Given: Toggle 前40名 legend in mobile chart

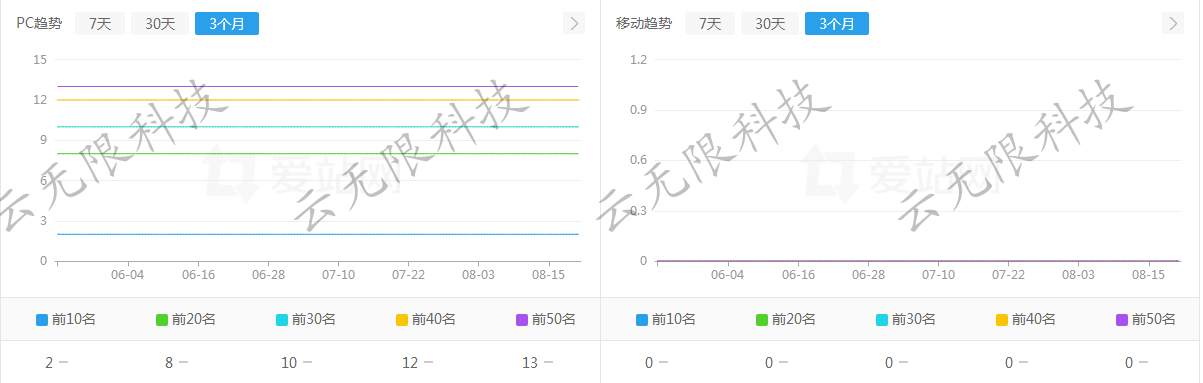Looking at the screenshot, I should point(1026,320).
